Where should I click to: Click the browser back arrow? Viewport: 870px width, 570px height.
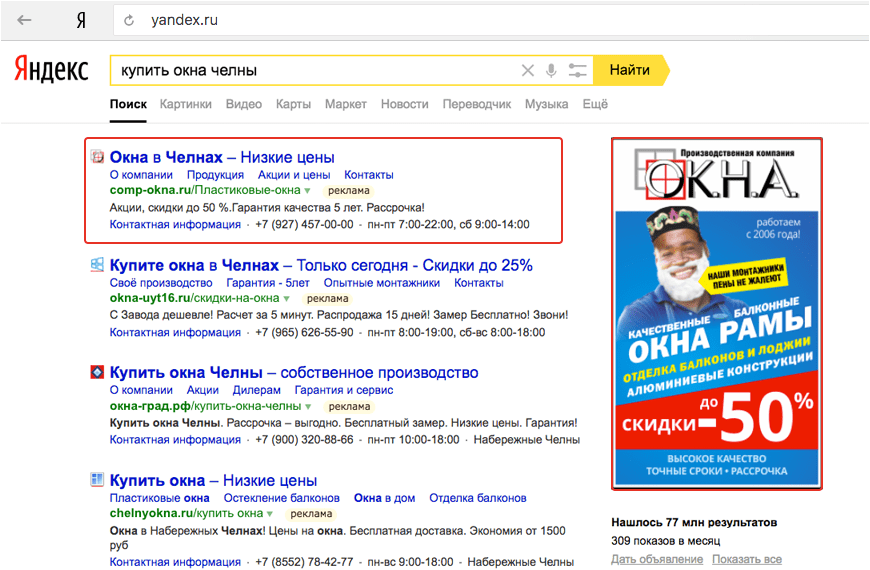pos(24,20)
